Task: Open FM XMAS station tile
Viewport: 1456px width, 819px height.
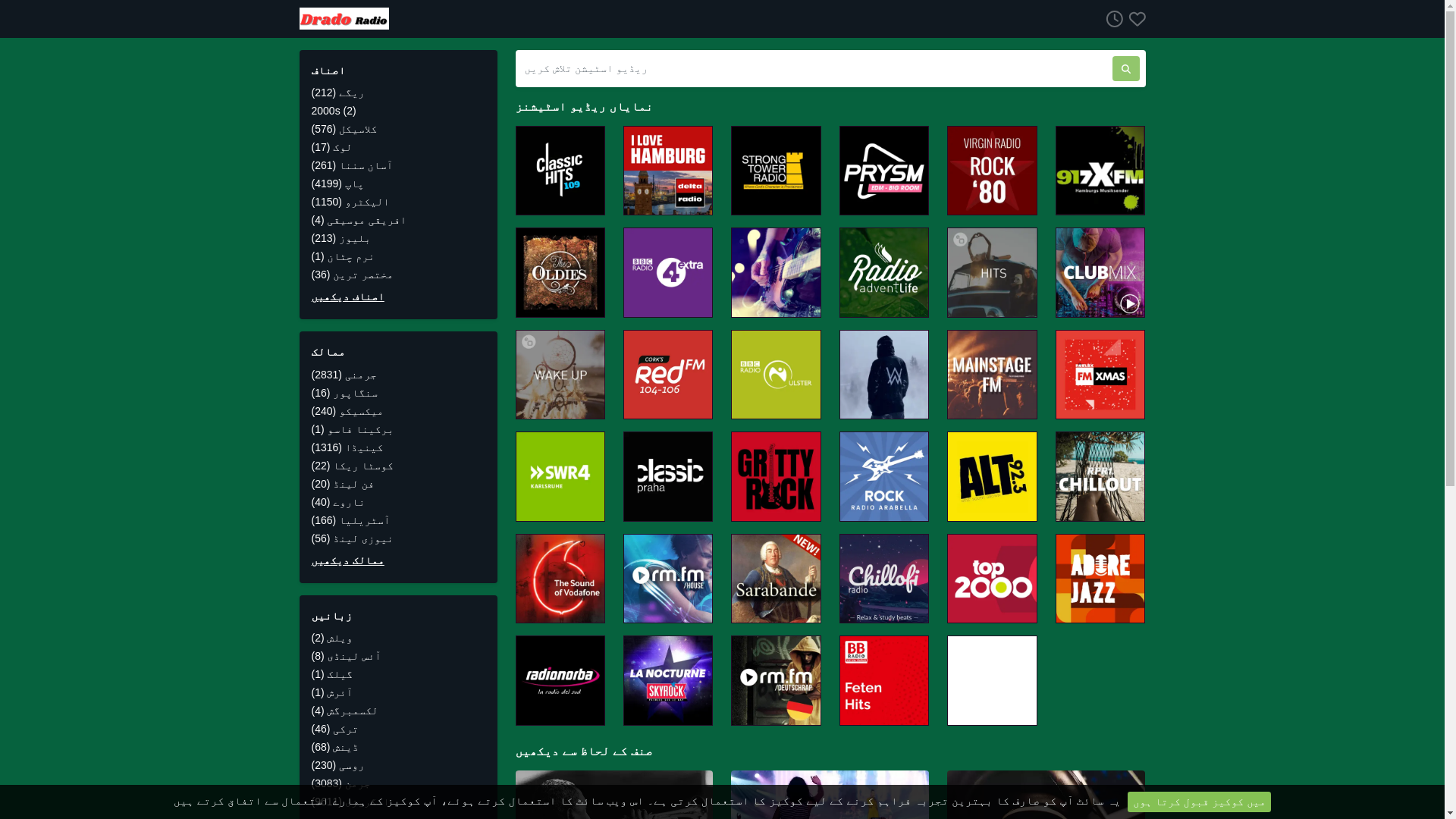Action: pyautogui.click(x=1100, y=375)
